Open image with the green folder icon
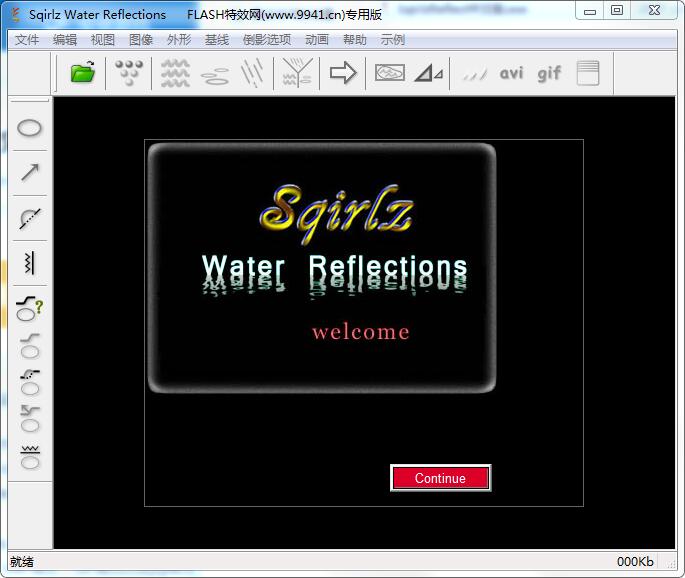This screenshot has height=578, width=685. tap(83, 72)
